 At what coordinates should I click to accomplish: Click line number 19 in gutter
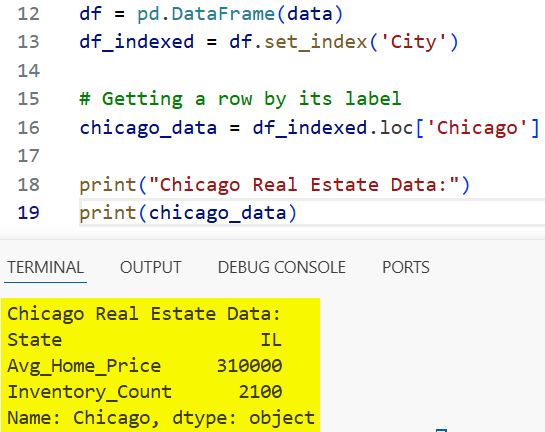tap(29, 213)
